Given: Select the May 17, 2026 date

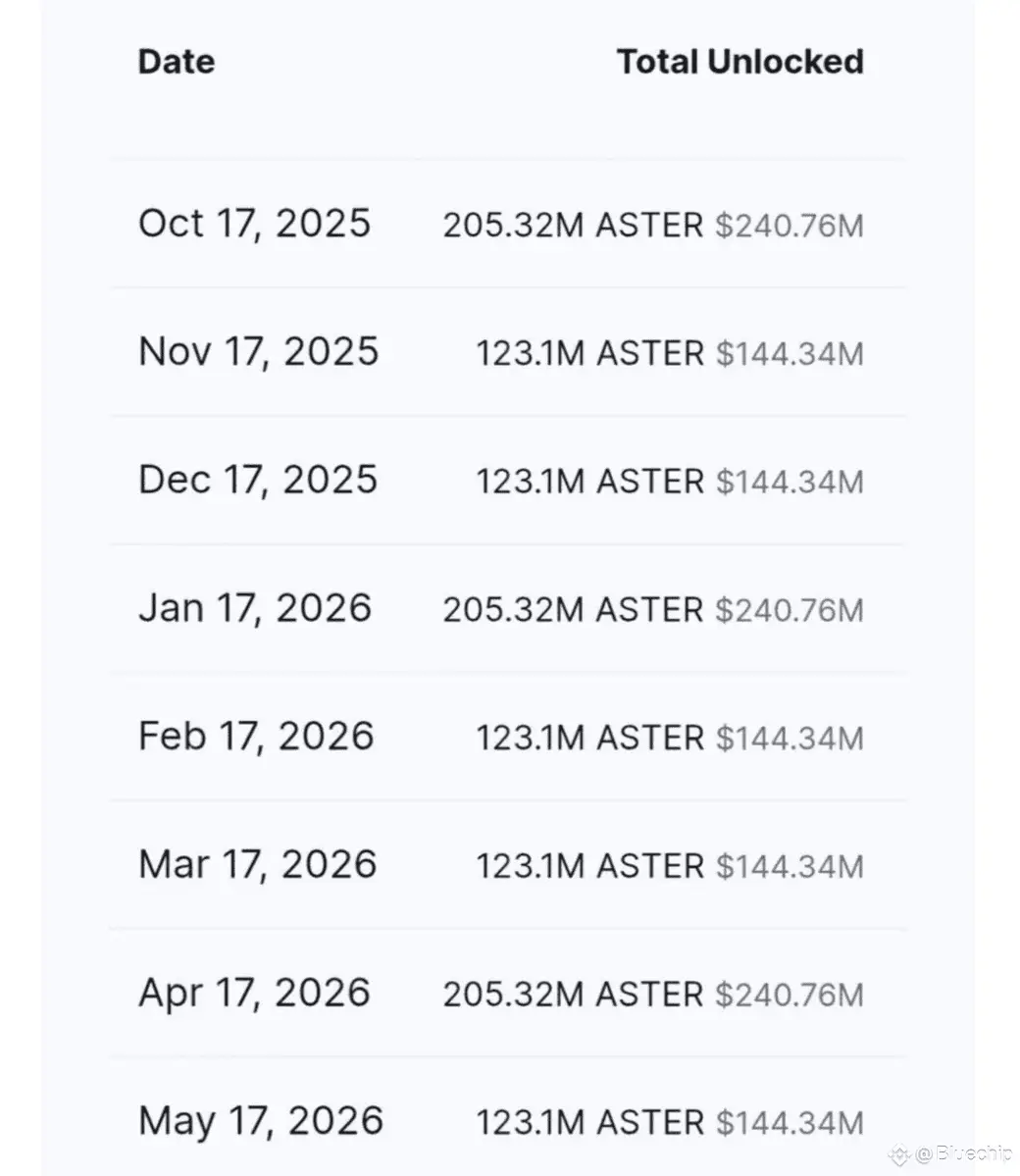Looking at the screenshot, I should (261, 1122).
